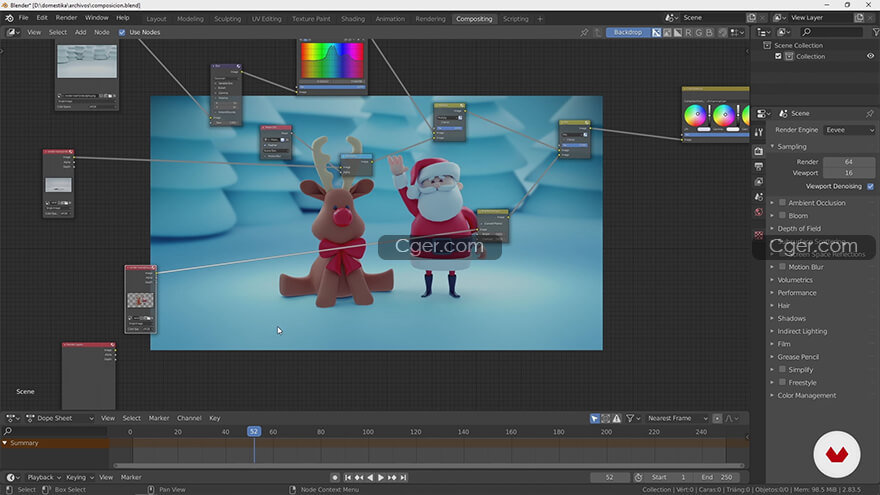Click the blue frame 52 playhead marker
This screenshot has height=495, width=880.
[x=254, y=432]
